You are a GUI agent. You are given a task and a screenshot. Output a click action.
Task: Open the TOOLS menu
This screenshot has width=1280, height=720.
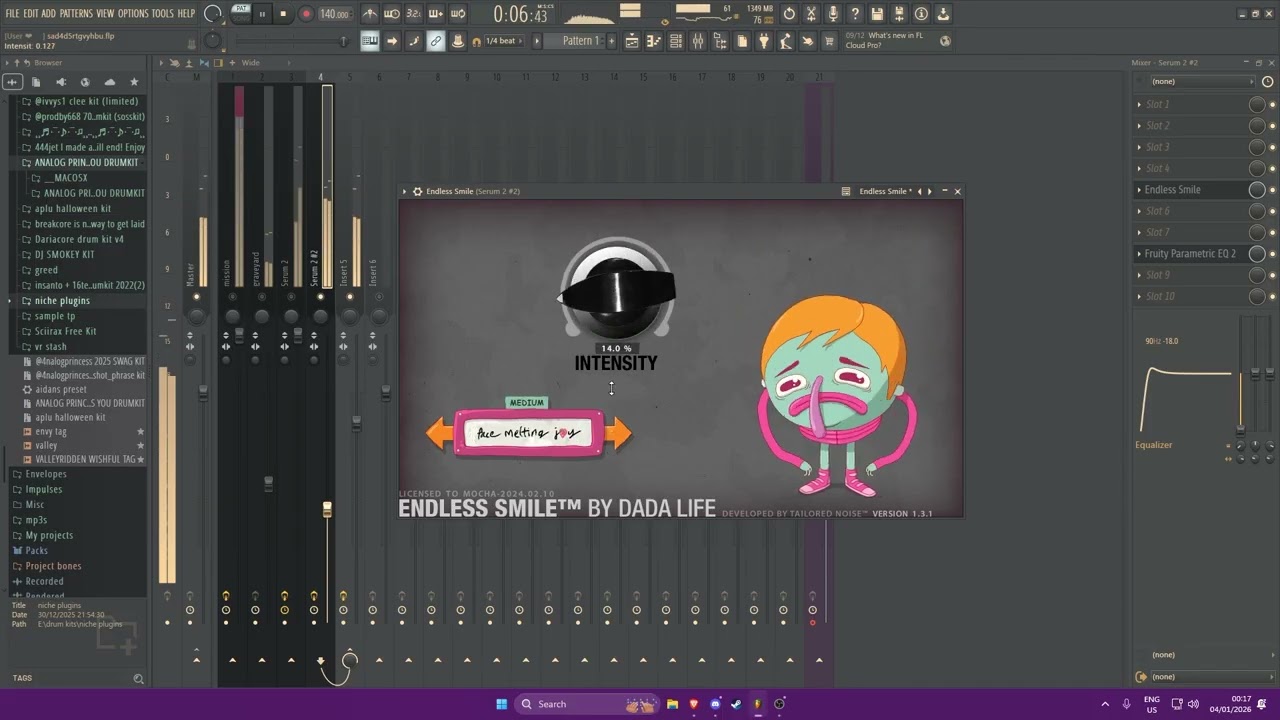click(x=162, y=13)
